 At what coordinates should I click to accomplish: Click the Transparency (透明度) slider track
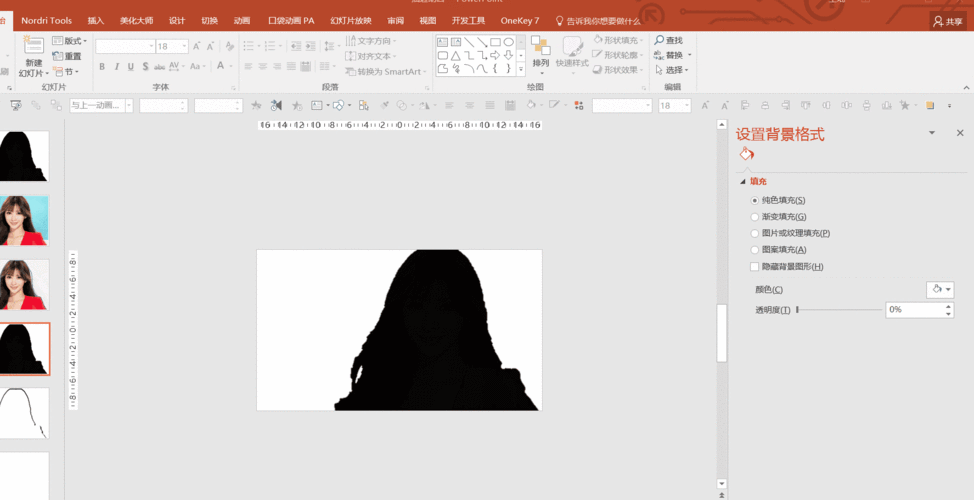coord(838,310)
